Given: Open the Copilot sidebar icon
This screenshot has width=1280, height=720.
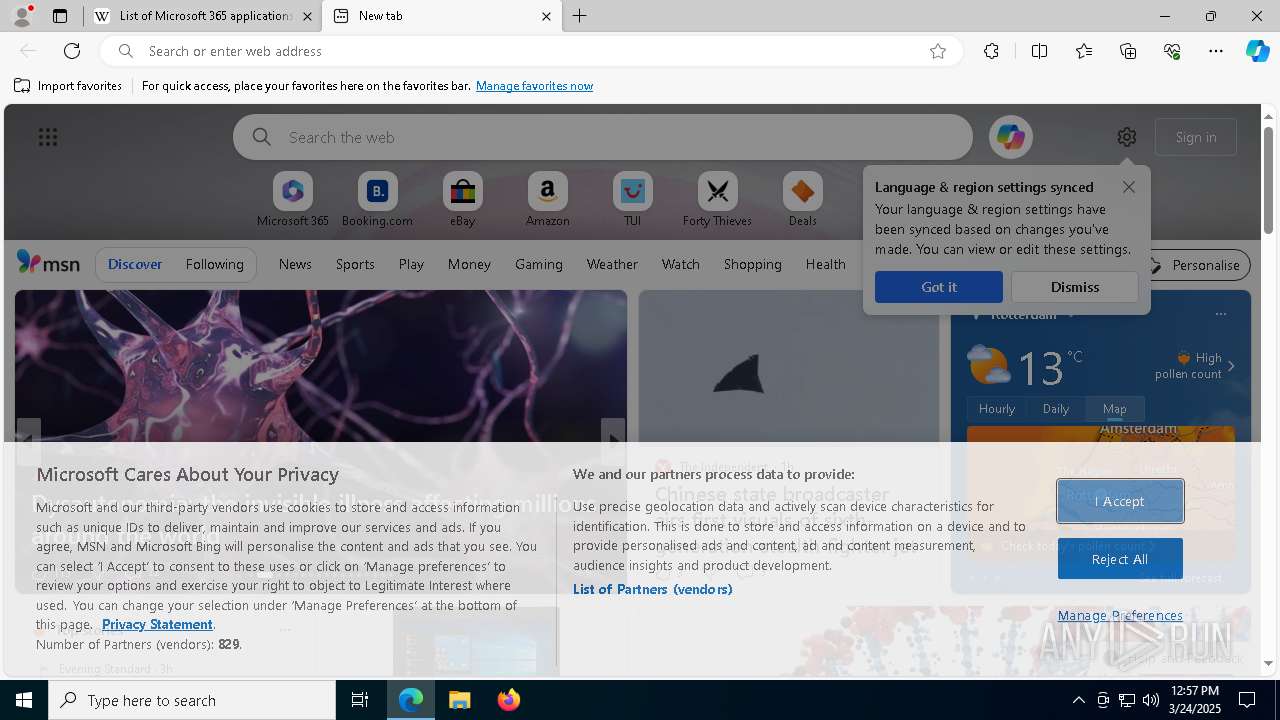Looking at the screenshot, I should coord(1258,51).
